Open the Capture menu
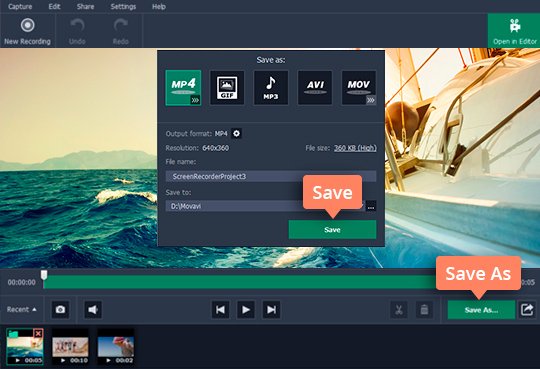This screenshot has width=540, height=369. click(x=20, y=7)
